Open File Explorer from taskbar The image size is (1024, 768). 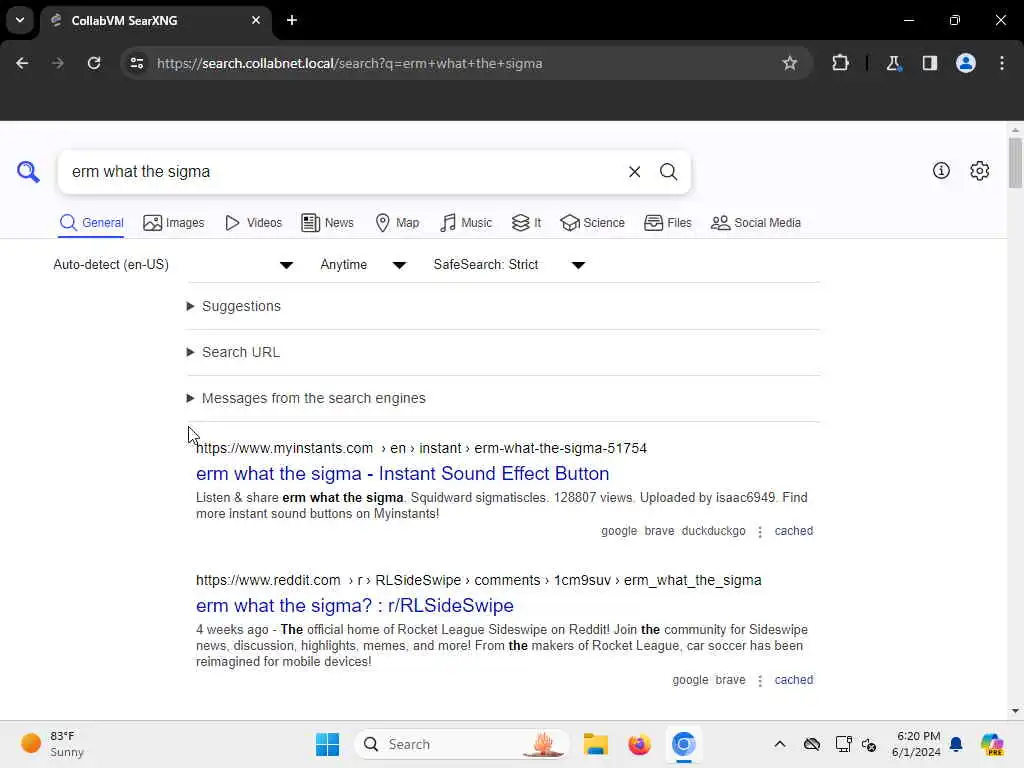[596, 744]
